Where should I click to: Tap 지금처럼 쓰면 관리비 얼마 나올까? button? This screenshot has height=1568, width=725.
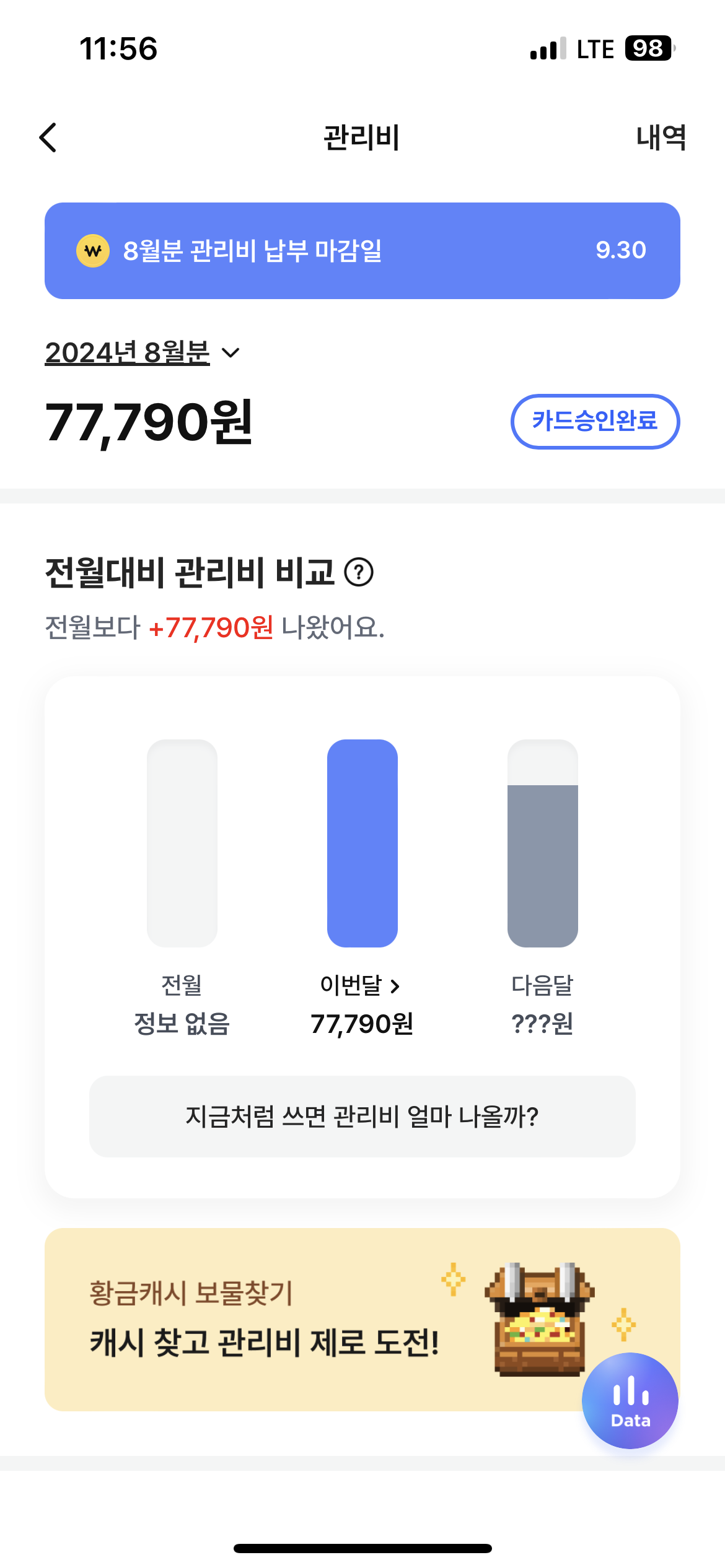coord(362,1117)
